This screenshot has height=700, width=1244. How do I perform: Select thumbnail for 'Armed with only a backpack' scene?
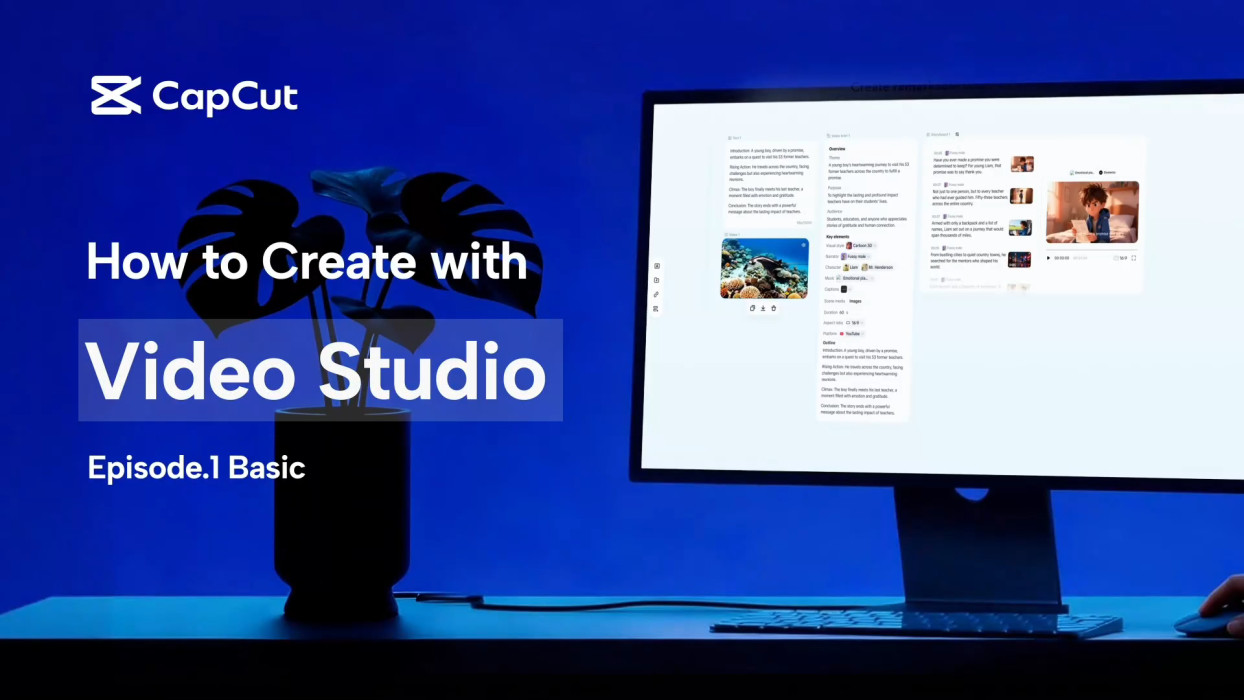[x=1020, y=228]
